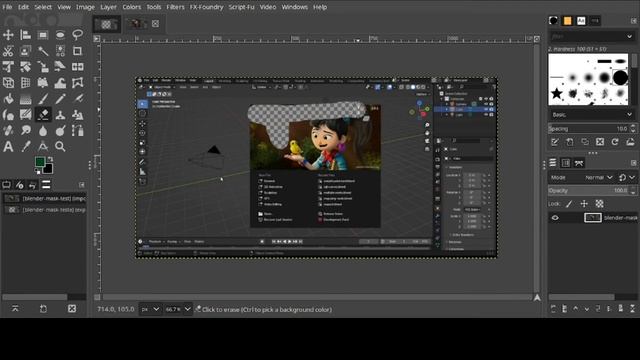Select the Free Select lasso tool
The height and width of the screenshot is (360, 640).
(78, 35)
